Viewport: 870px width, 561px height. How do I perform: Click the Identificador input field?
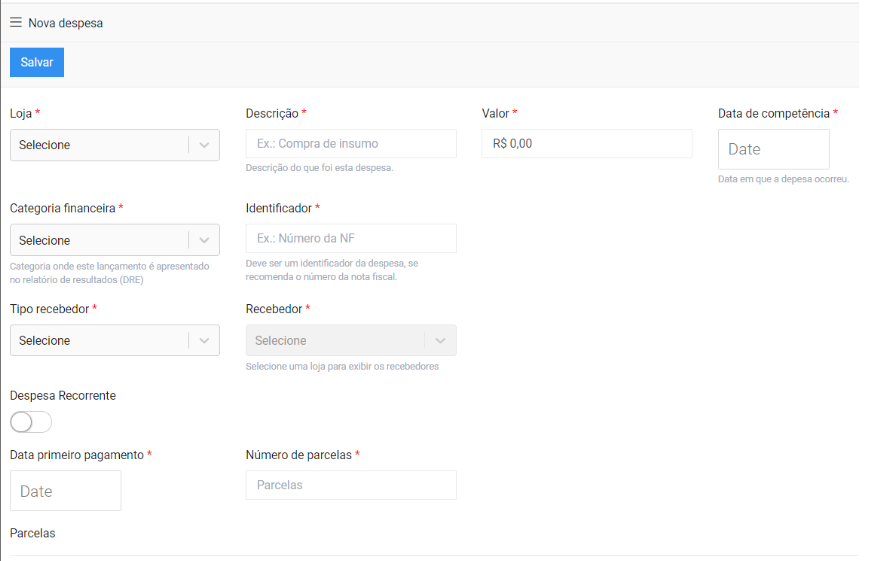(351, 239)
